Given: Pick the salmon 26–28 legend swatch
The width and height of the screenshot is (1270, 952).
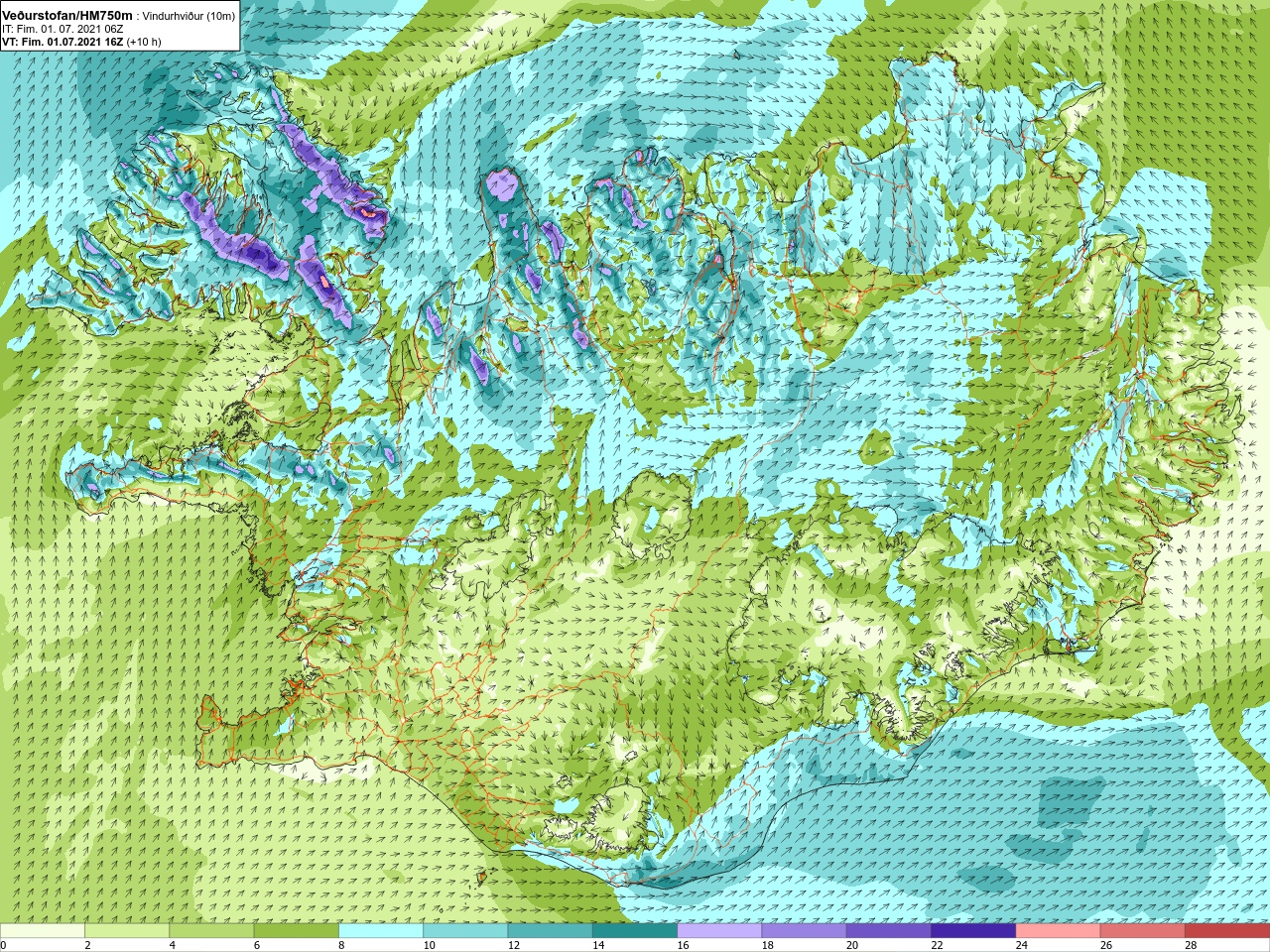Looking at the screenshot, I should point(1143,931).
